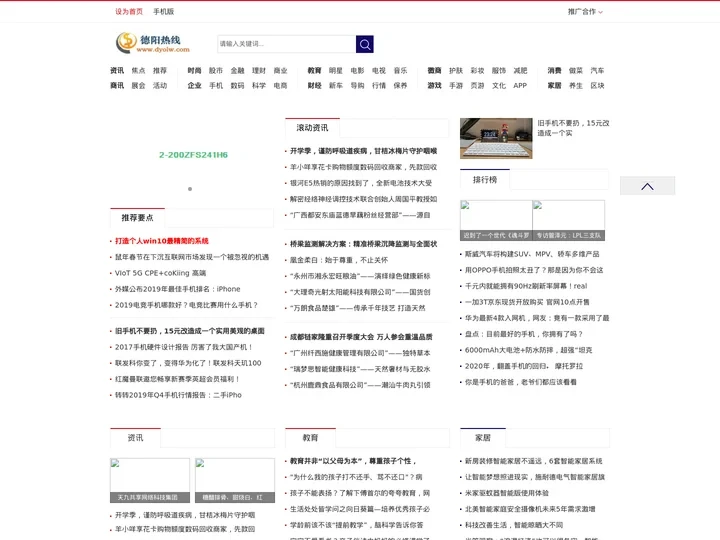The height and width of the screenshot is (540, 720).
Task: Open 开学季 bold headline under 滚动资讯
Action: click(363, 151)
